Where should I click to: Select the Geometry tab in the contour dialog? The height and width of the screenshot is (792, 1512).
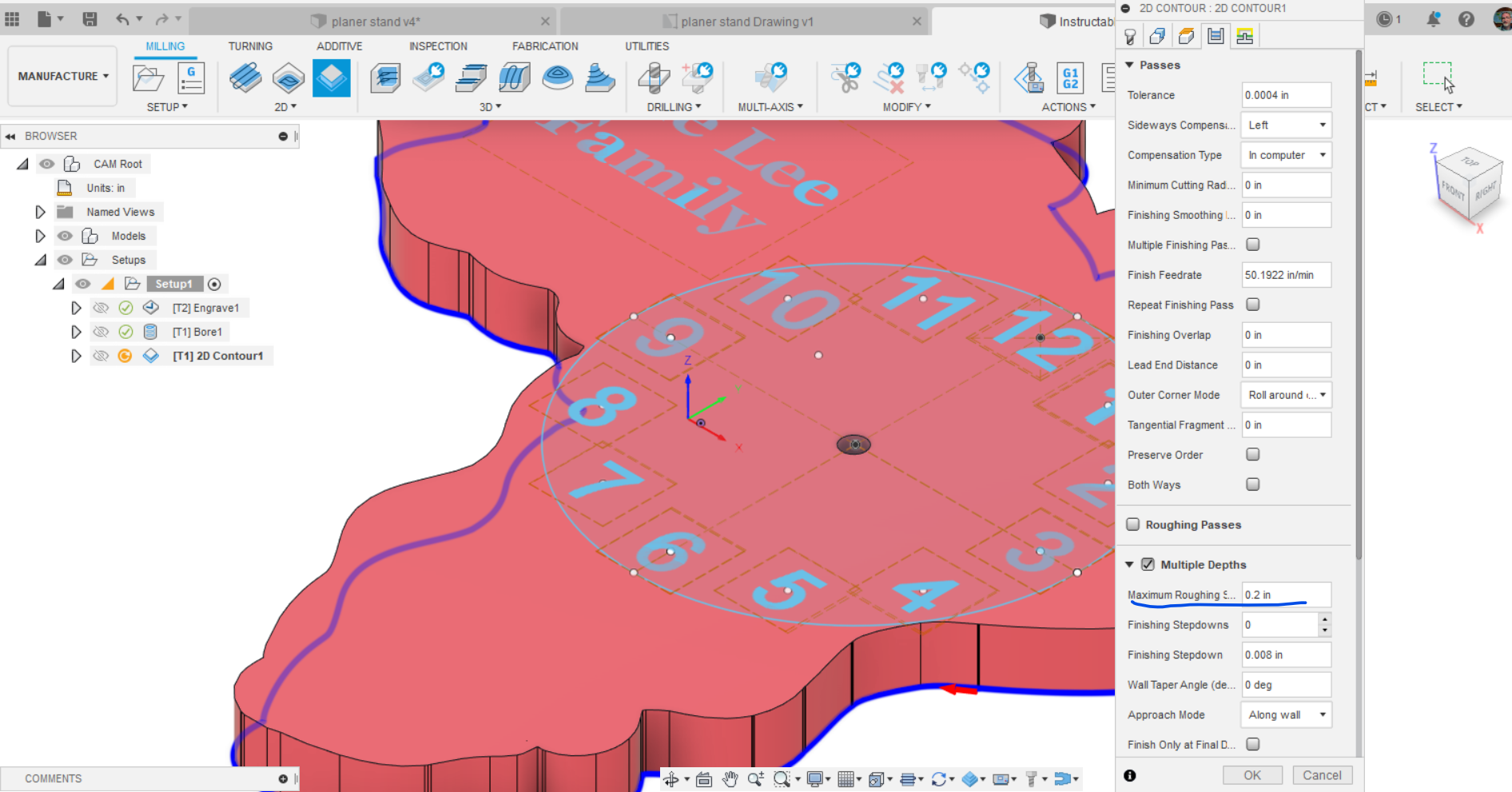[1157, 35]
